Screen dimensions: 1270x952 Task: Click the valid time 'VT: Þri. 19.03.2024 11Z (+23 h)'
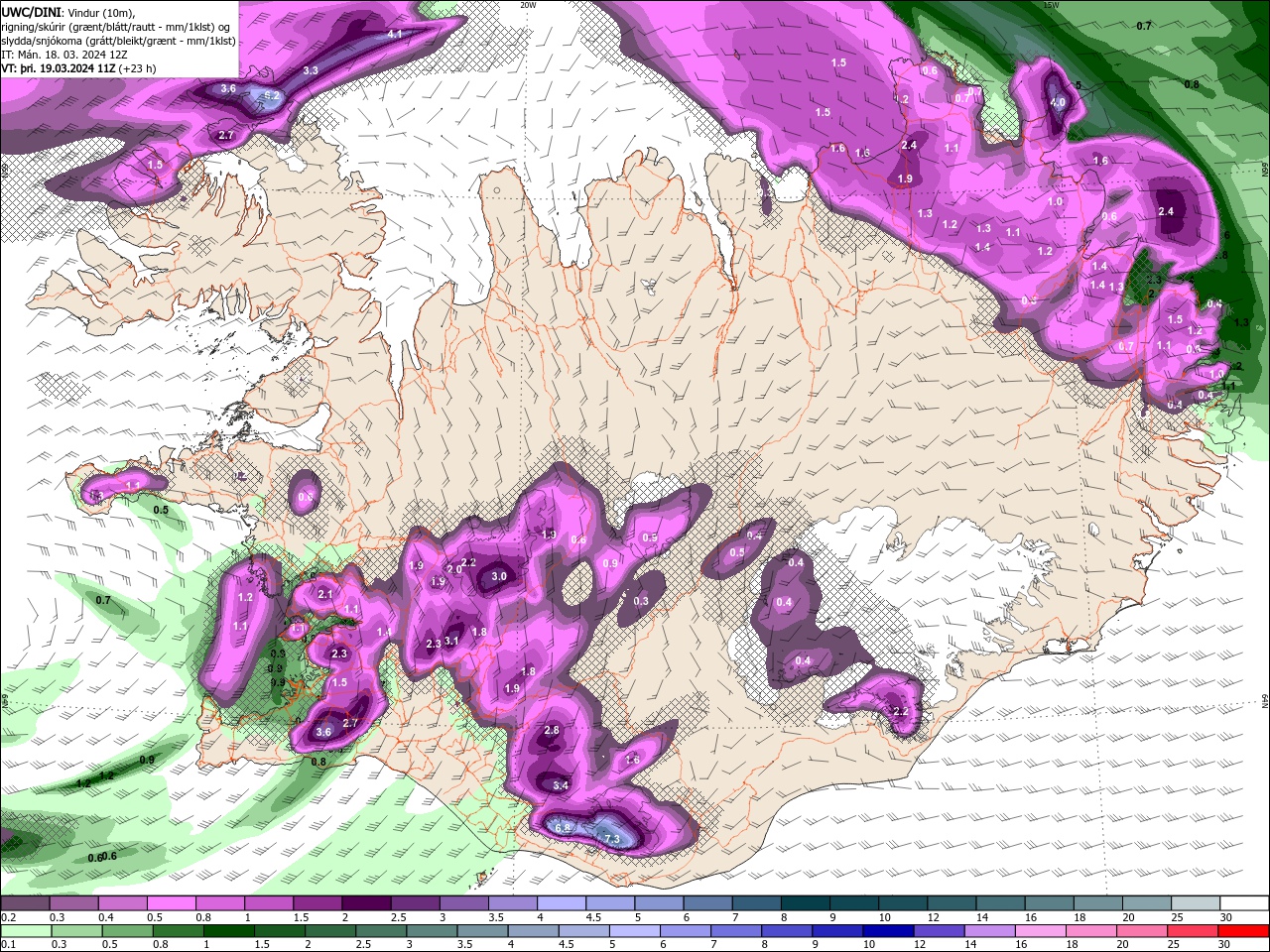point(78,68)
